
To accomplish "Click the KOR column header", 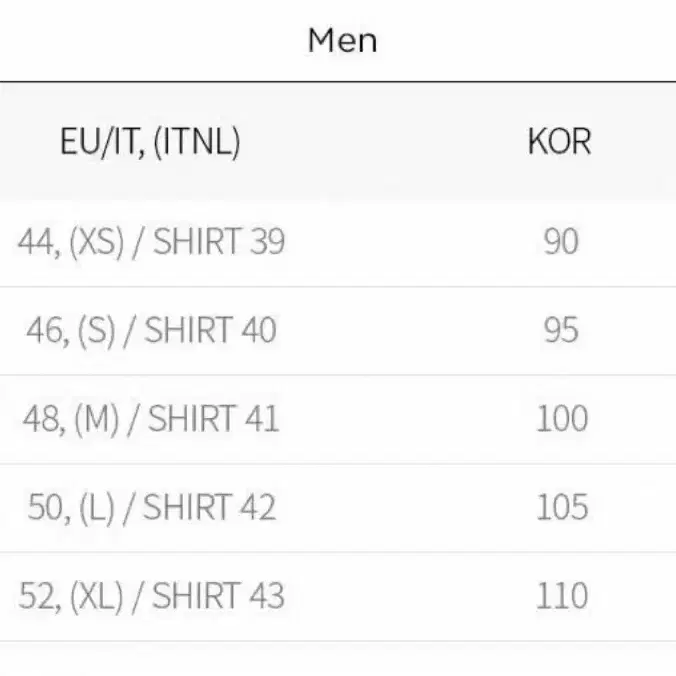I will [x=560, y=141].
